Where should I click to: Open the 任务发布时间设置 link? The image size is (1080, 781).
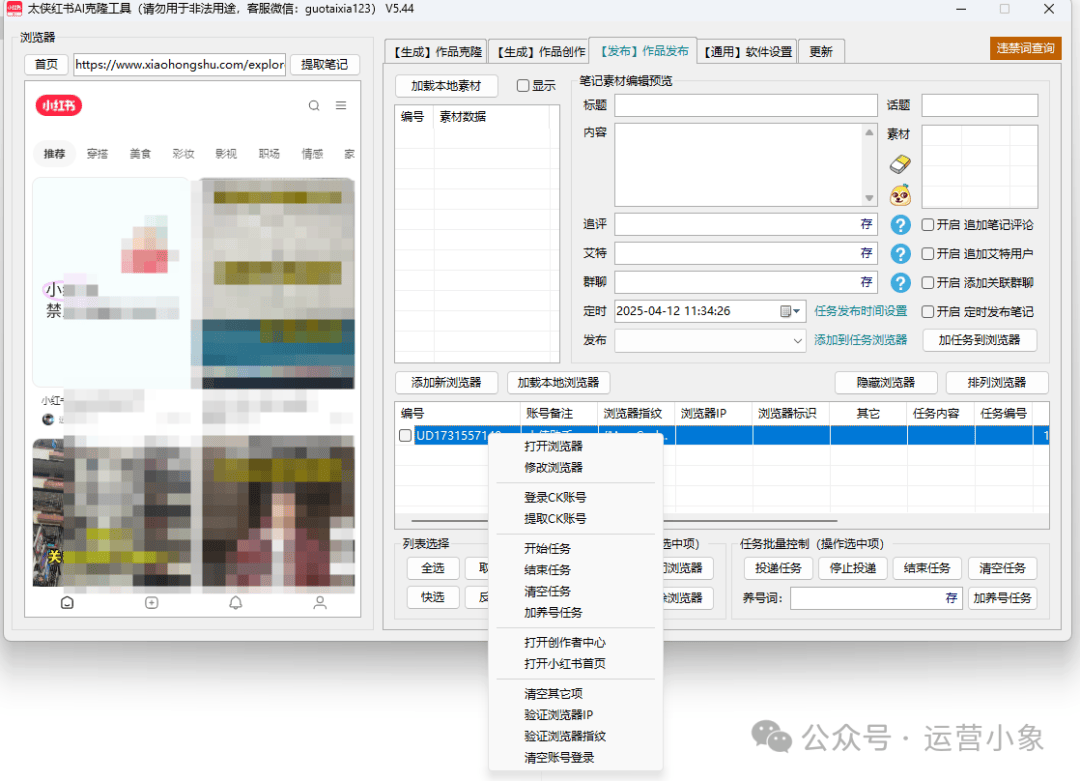(x=860, y=311)
